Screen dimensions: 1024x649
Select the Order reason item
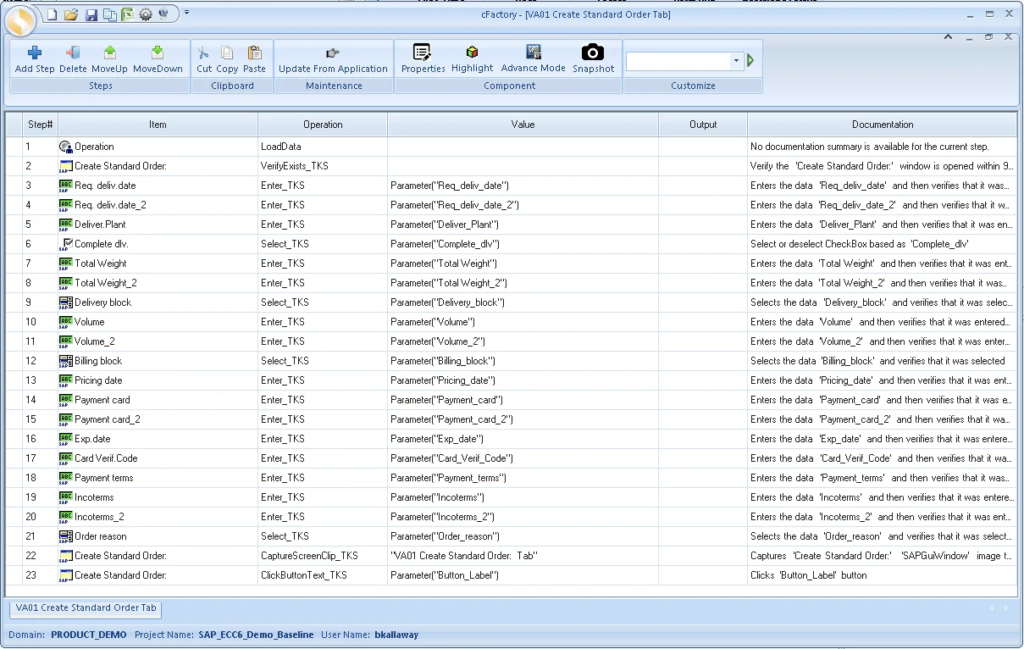[100, 536]
